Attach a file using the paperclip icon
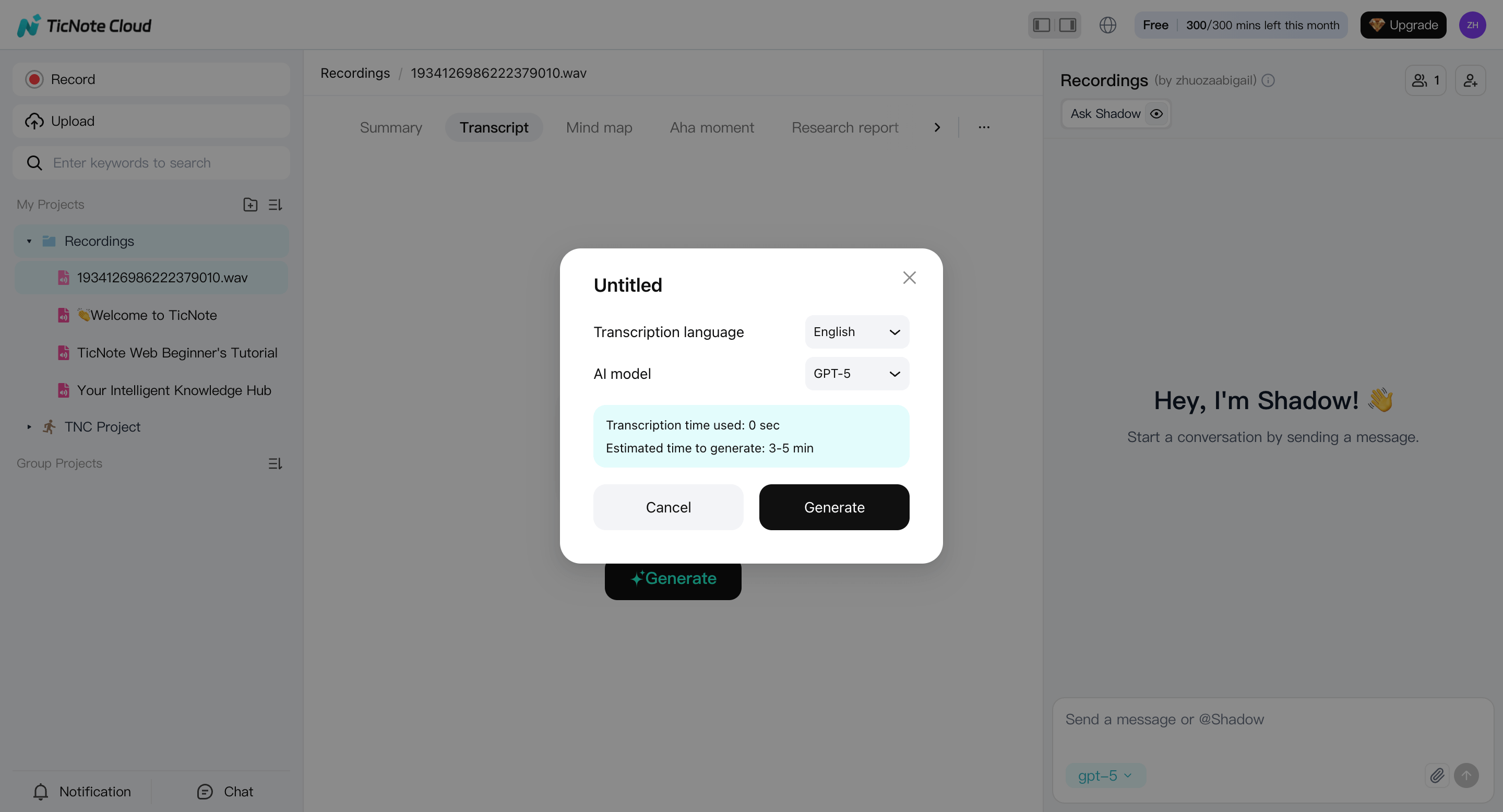 pos(1438,775)
